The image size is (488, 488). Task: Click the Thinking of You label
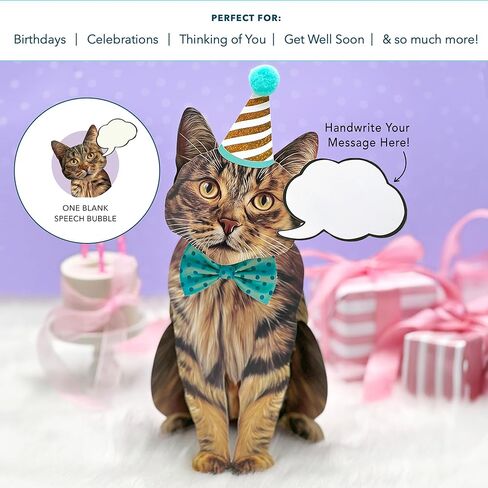(222, 39)
